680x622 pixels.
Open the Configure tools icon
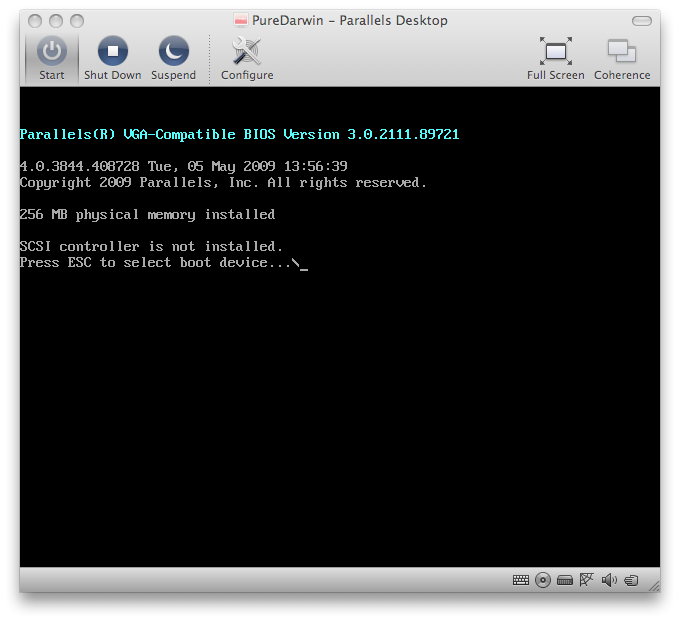[247, 58]
